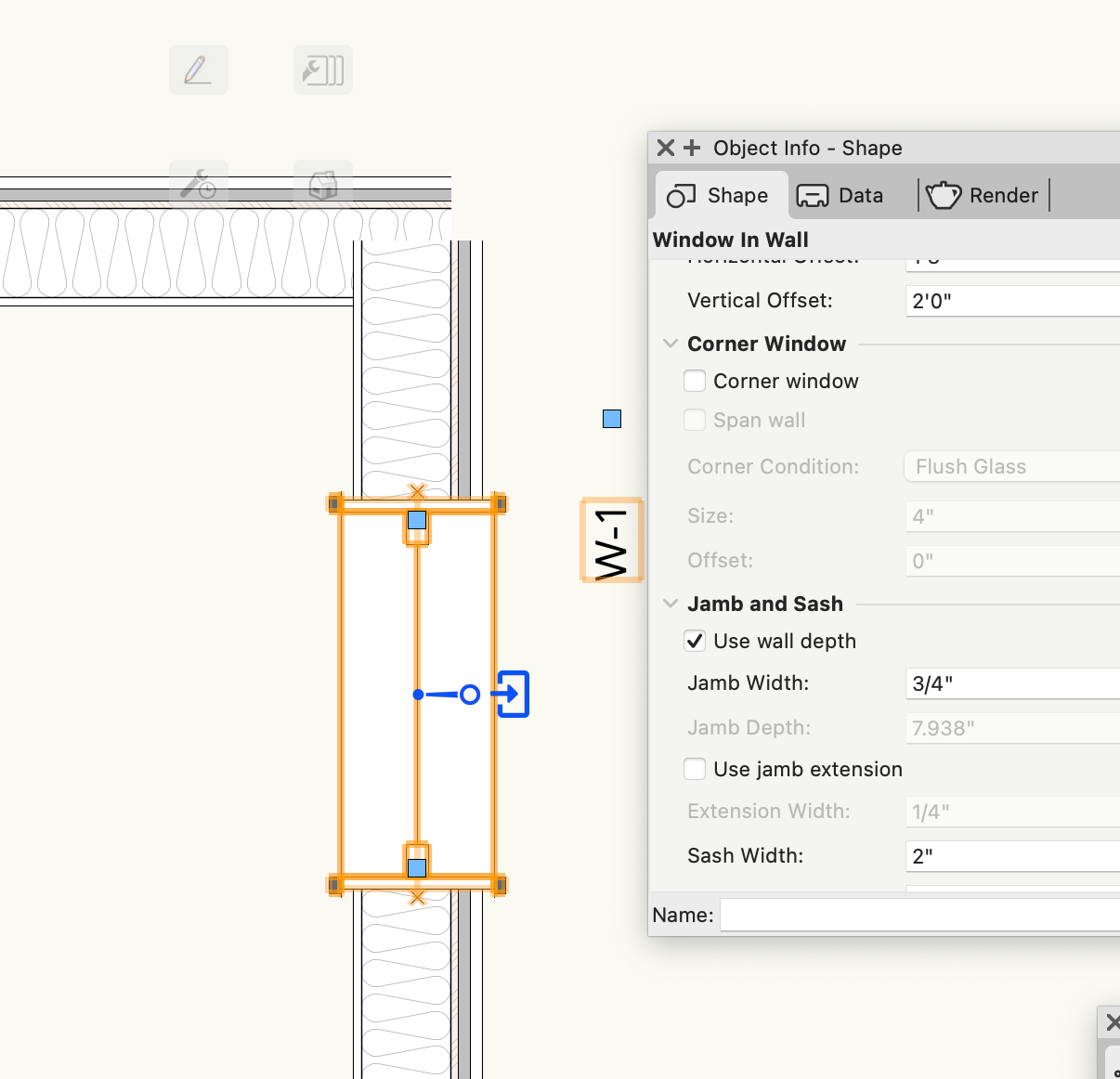The width and height of the screenshot is (1120, 1079).
Task: Click the blue circle handle on window
Action: 470,695
